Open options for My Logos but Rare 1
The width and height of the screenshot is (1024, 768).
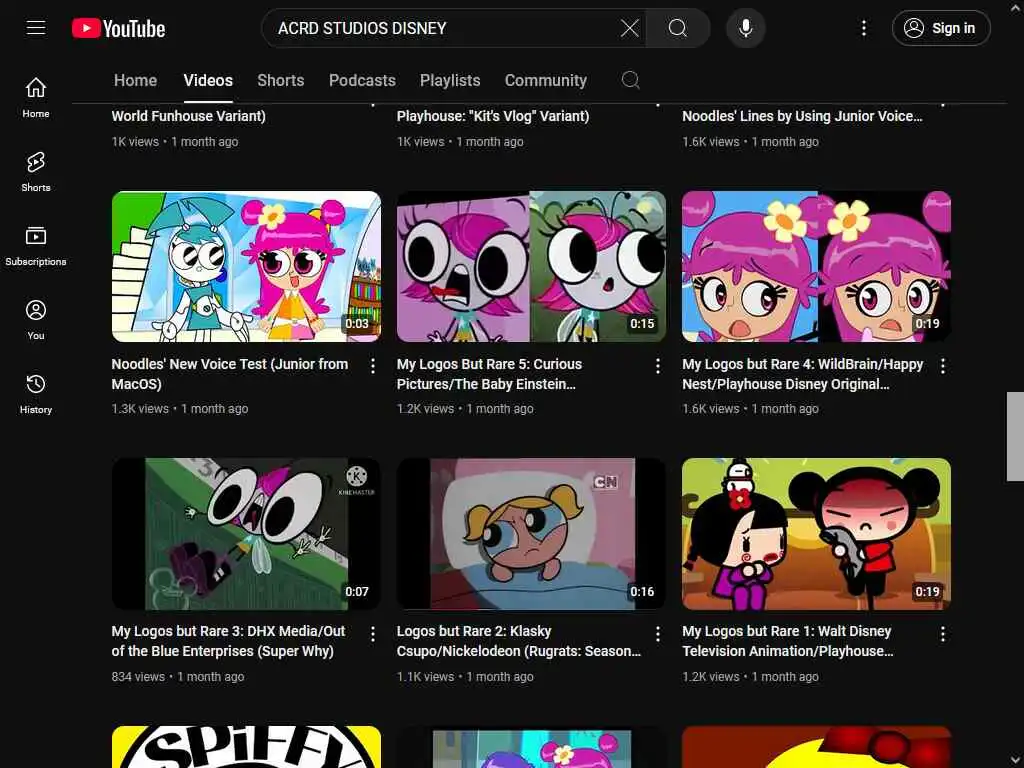coord(943,633)
